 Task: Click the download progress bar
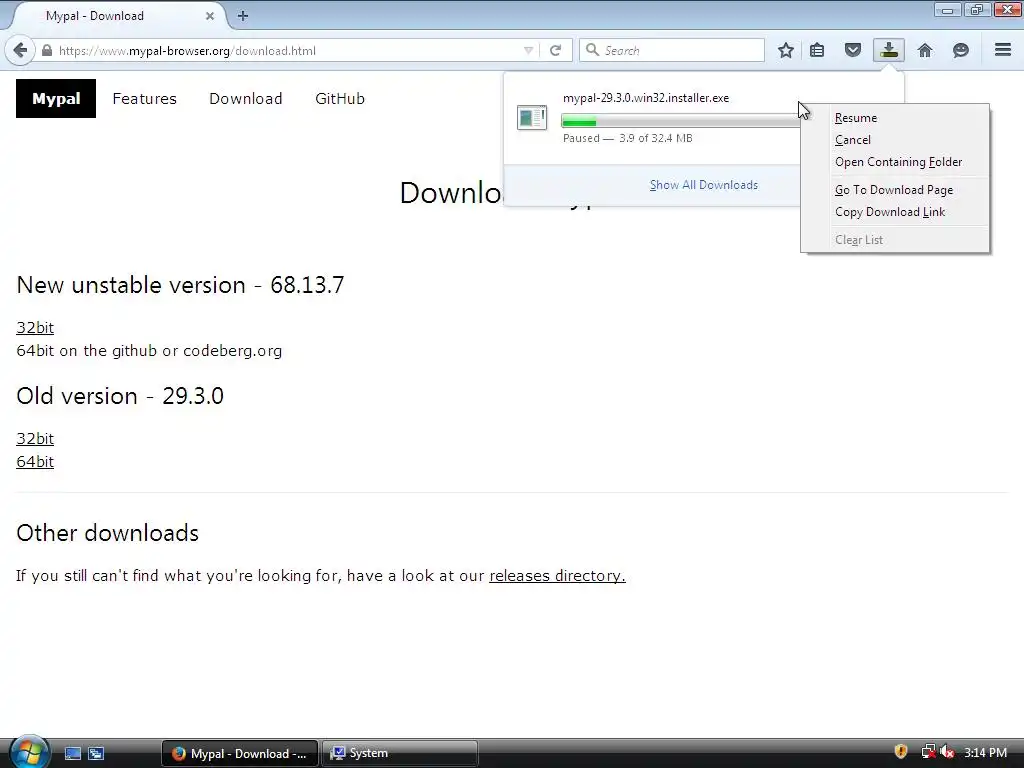point(680,121)
